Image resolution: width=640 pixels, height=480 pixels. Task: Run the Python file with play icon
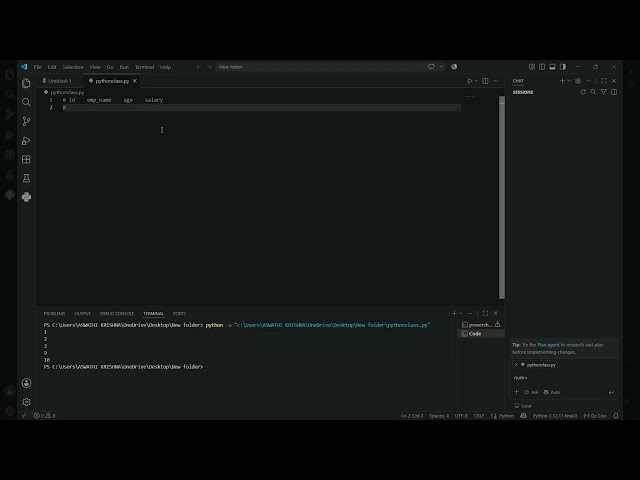pyautogui.click(x=470, y=81)
